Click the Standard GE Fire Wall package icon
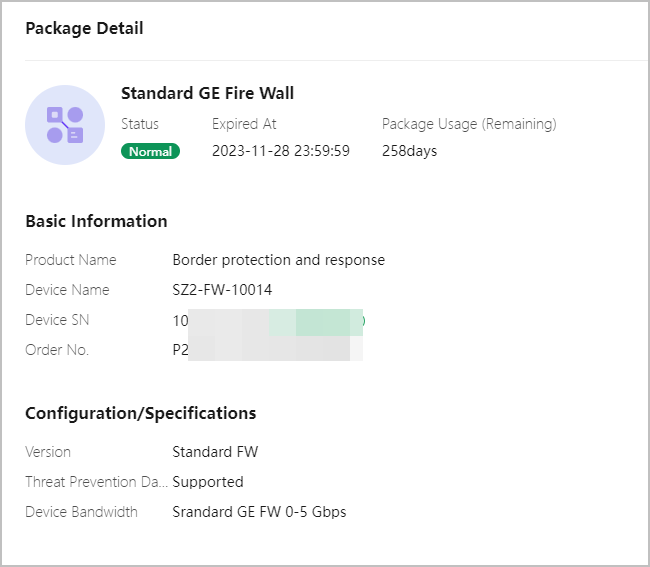The height and width of the screenshot is (567, 650). (x=65, y=125)
